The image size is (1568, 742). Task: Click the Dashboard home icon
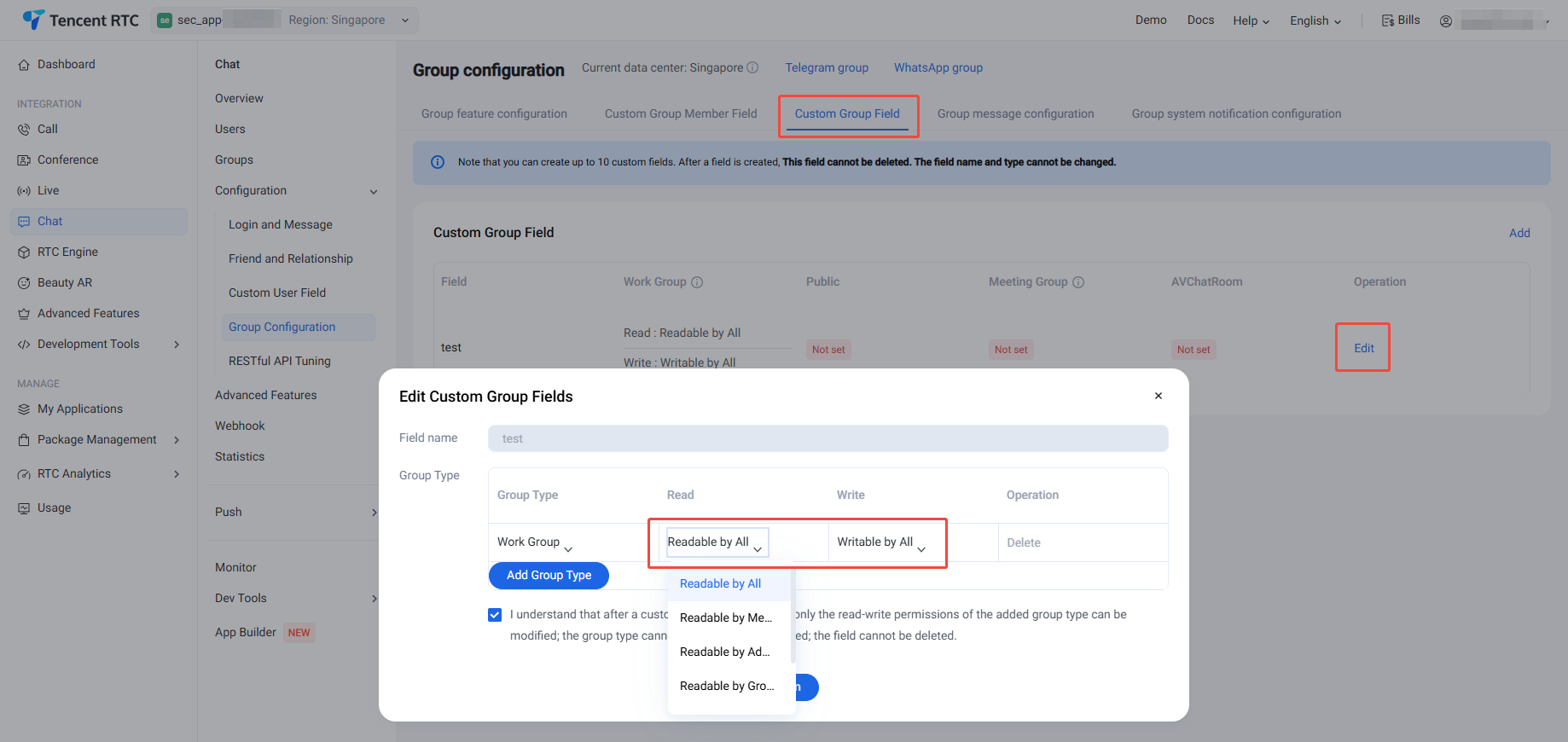[x=24, y=65]
